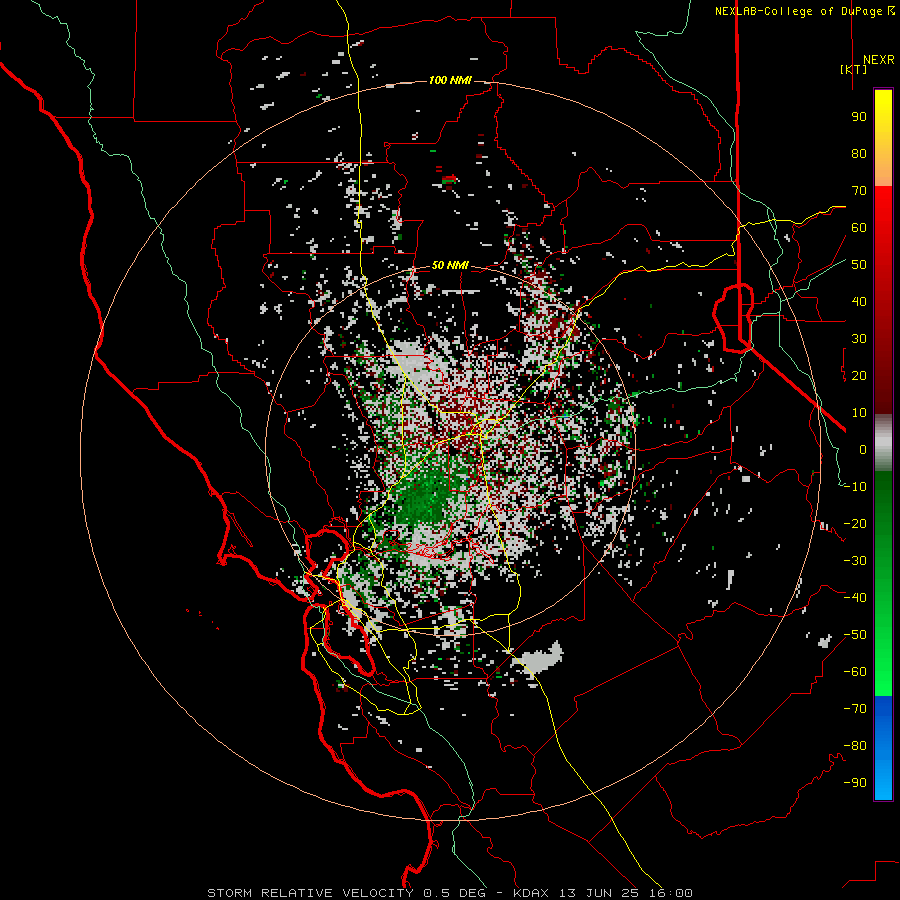The height and width of the screenshot is (900, 900).
Task: Click the 40 value on the velocity scale
Action: click(x=859, y=302)
